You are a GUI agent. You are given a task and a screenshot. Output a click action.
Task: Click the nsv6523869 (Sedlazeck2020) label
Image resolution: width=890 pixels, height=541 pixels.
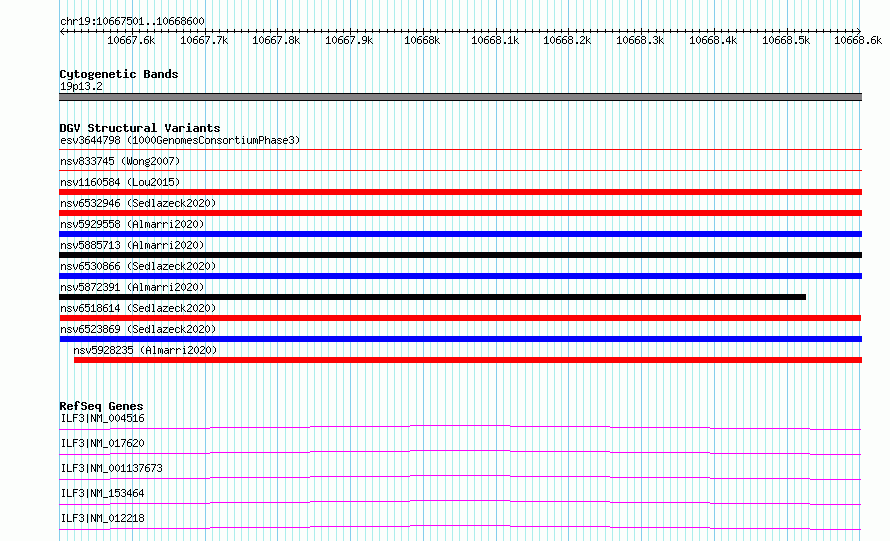[x=138, y=329]
